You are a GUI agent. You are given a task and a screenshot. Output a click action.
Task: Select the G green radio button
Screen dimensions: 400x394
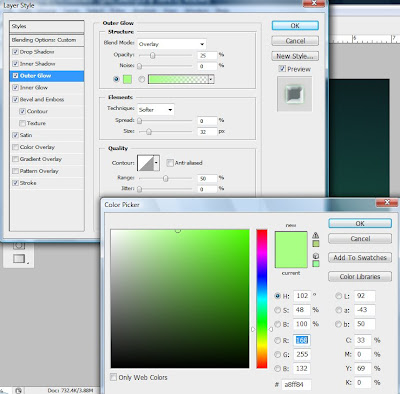[x=277, y=354]
